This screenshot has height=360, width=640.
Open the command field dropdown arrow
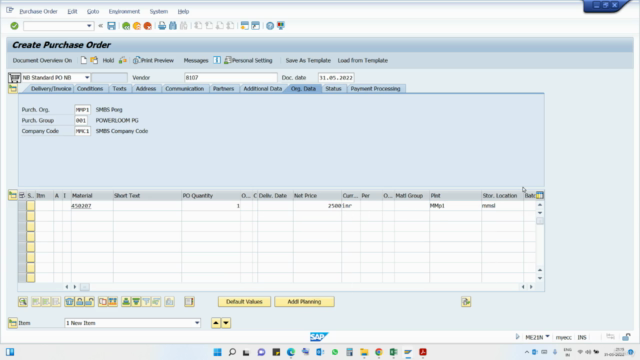click(x=89, y=26)
